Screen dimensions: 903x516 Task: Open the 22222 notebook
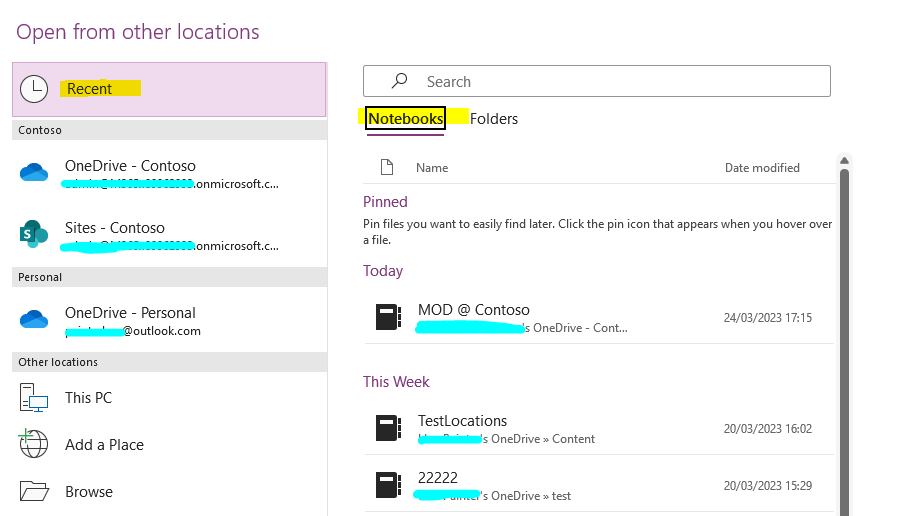(599, 485)
